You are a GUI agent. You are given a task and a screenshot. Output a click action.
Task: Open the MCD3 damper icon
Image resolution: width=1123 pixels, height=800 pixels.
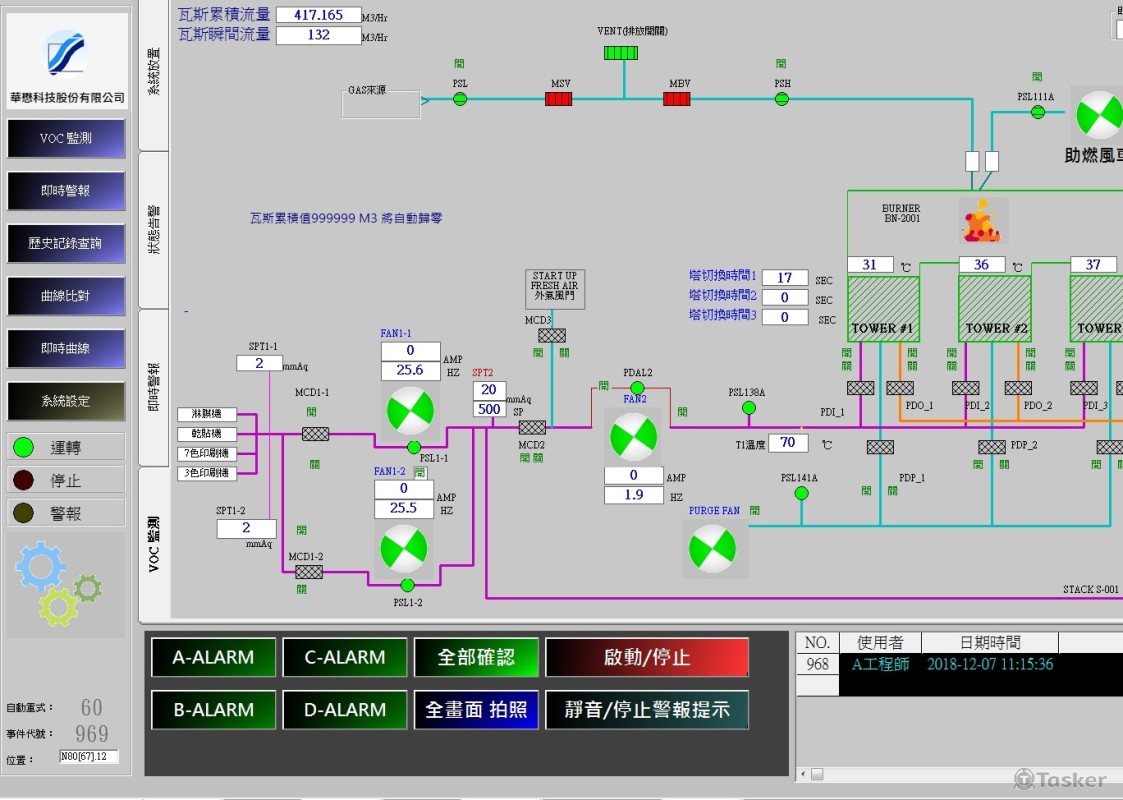tap(551, 334)
